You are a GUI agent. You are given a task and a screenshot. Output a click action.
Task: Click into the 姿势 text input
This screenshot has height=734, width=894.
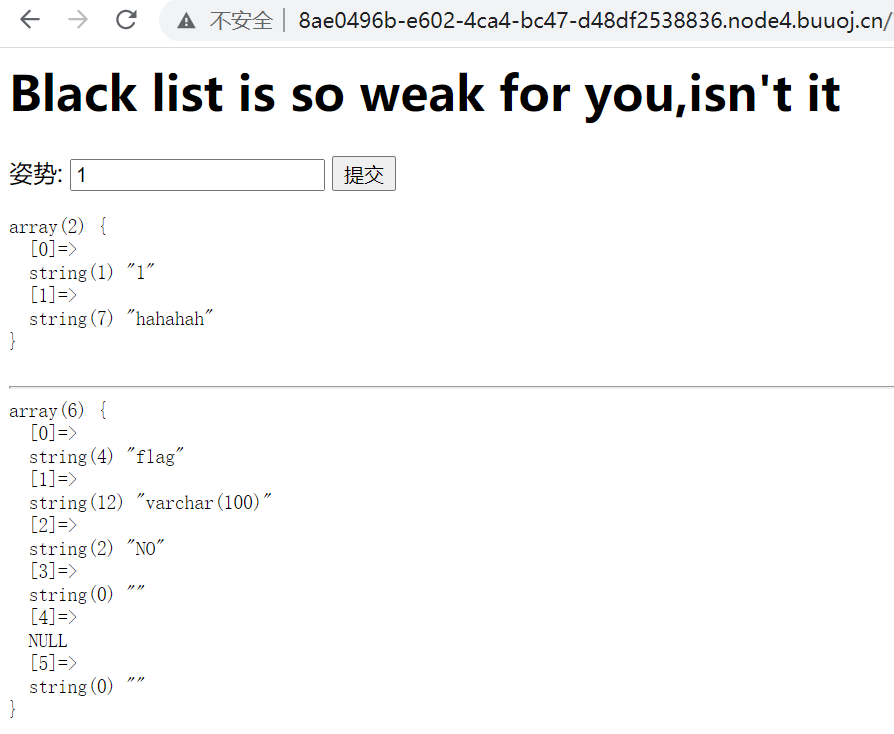(x=197, y=175)
